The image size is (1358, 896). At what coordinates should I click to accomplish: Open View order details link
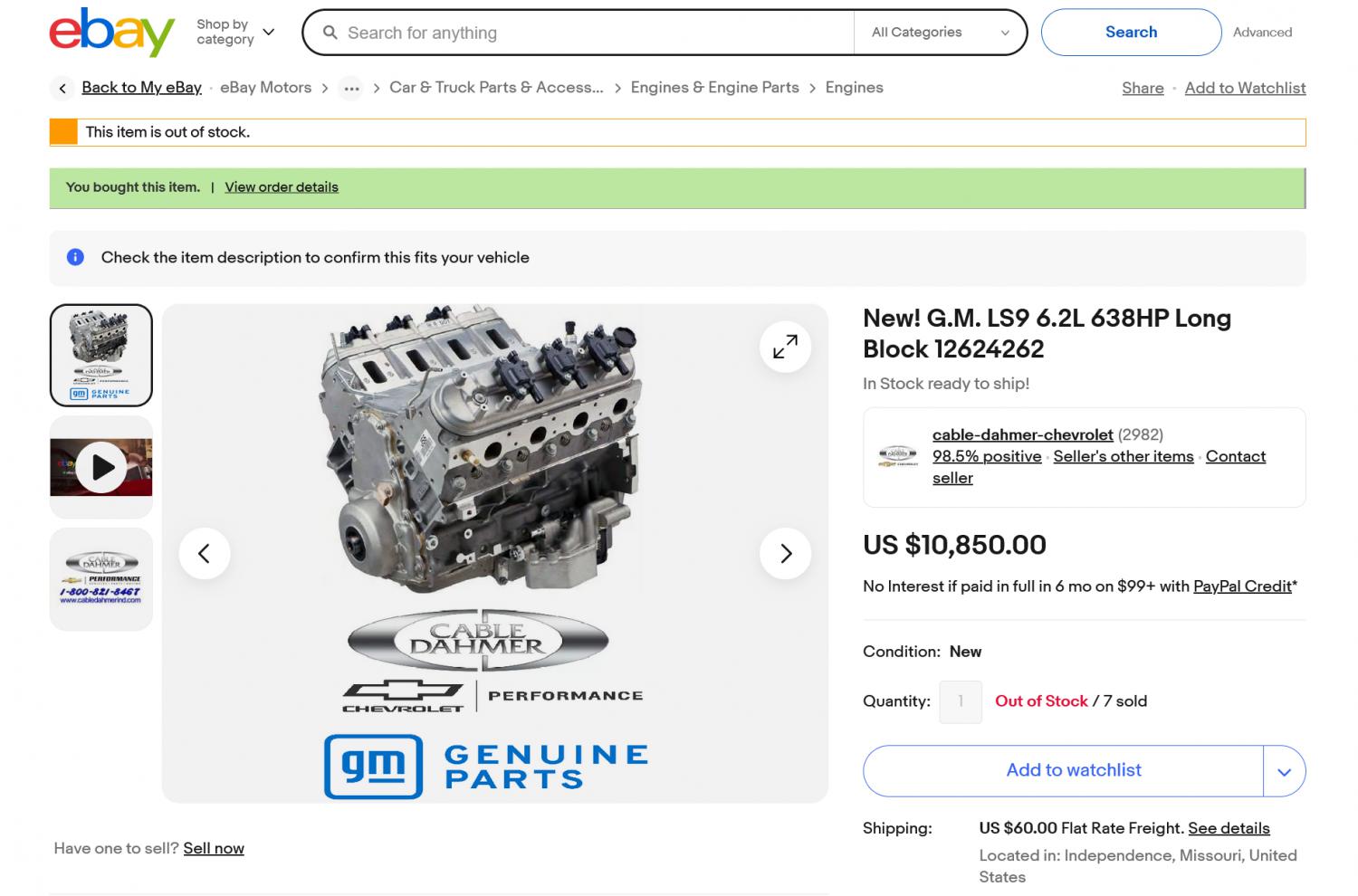(282, 187)
